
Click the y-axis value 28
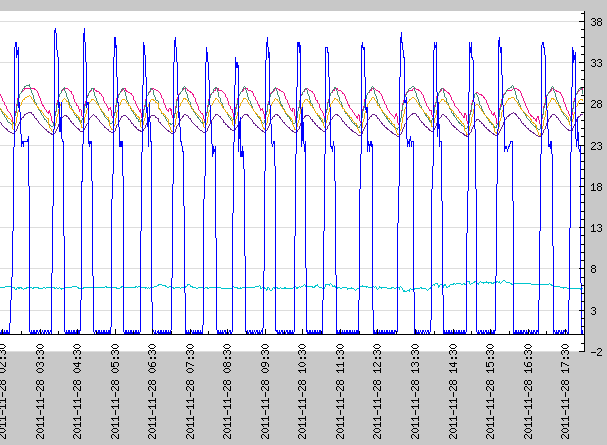tap(595, 103)
